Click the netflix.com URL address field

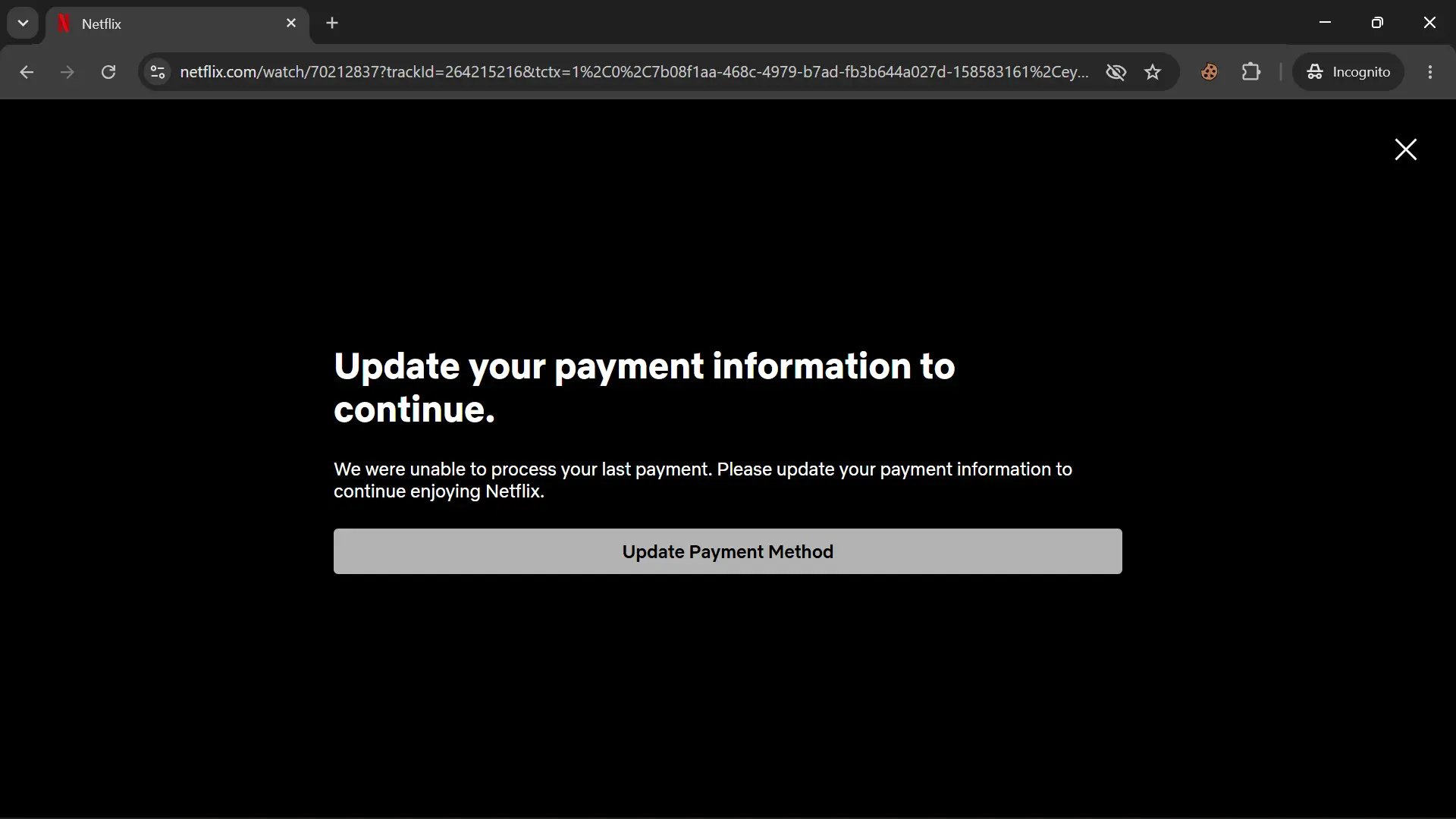point(633,72)
